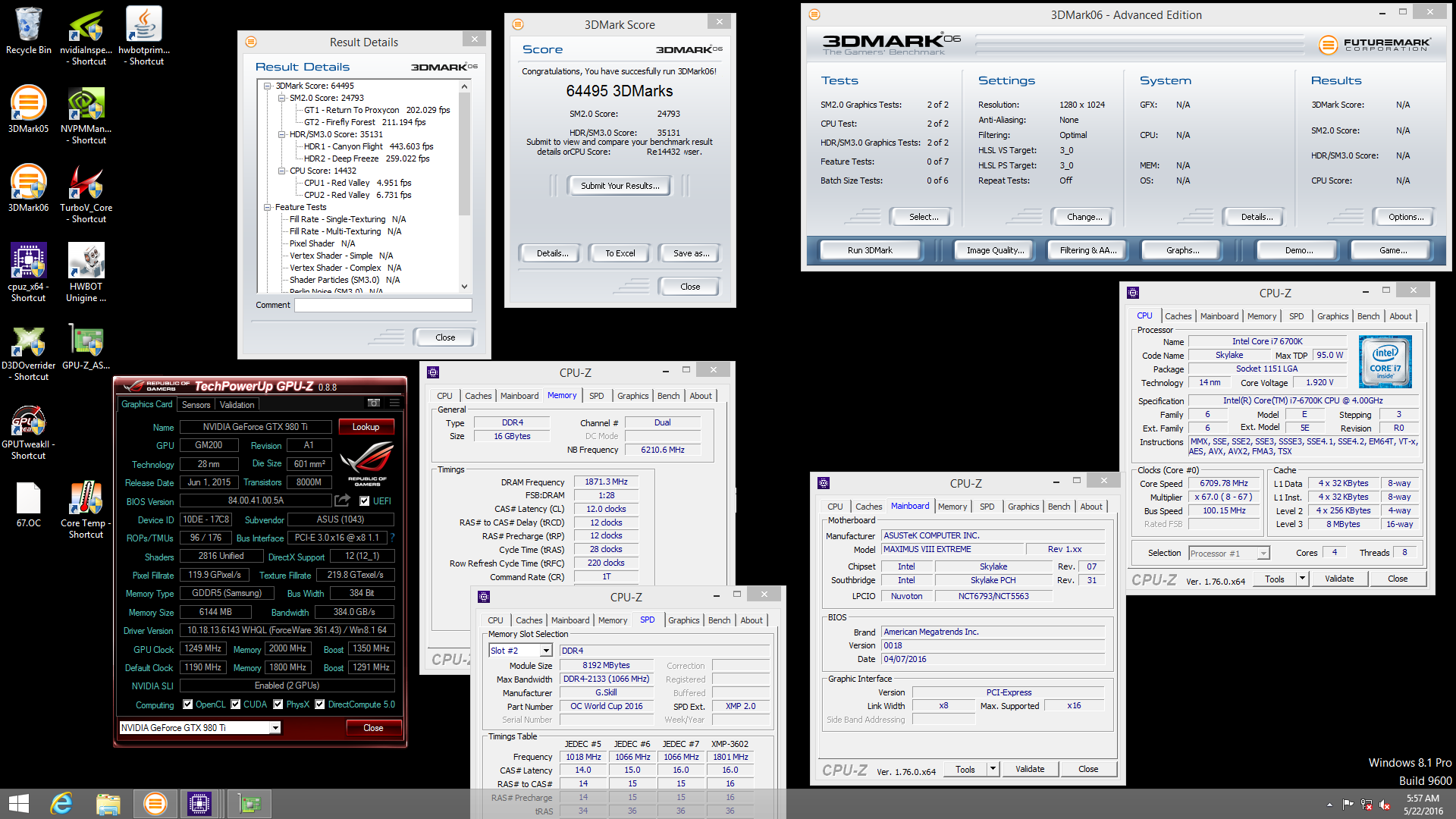The width and height of the screenshot is (1456, 819).
Task: Open the GPU-Z_AS desktop icon
Action: point(86,346)
